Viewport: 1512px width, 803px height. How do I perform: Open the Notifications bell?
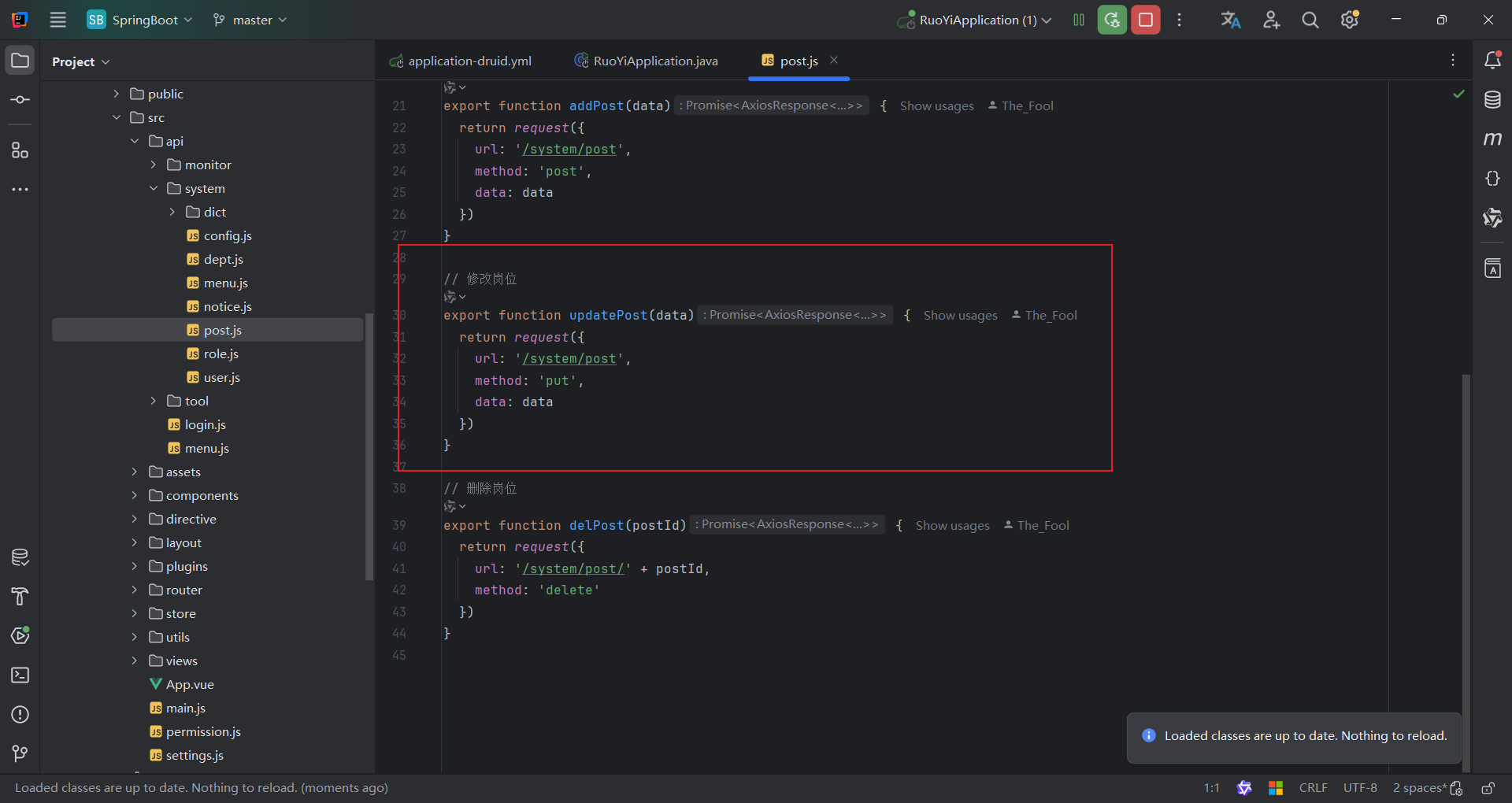pos(1492,61)
